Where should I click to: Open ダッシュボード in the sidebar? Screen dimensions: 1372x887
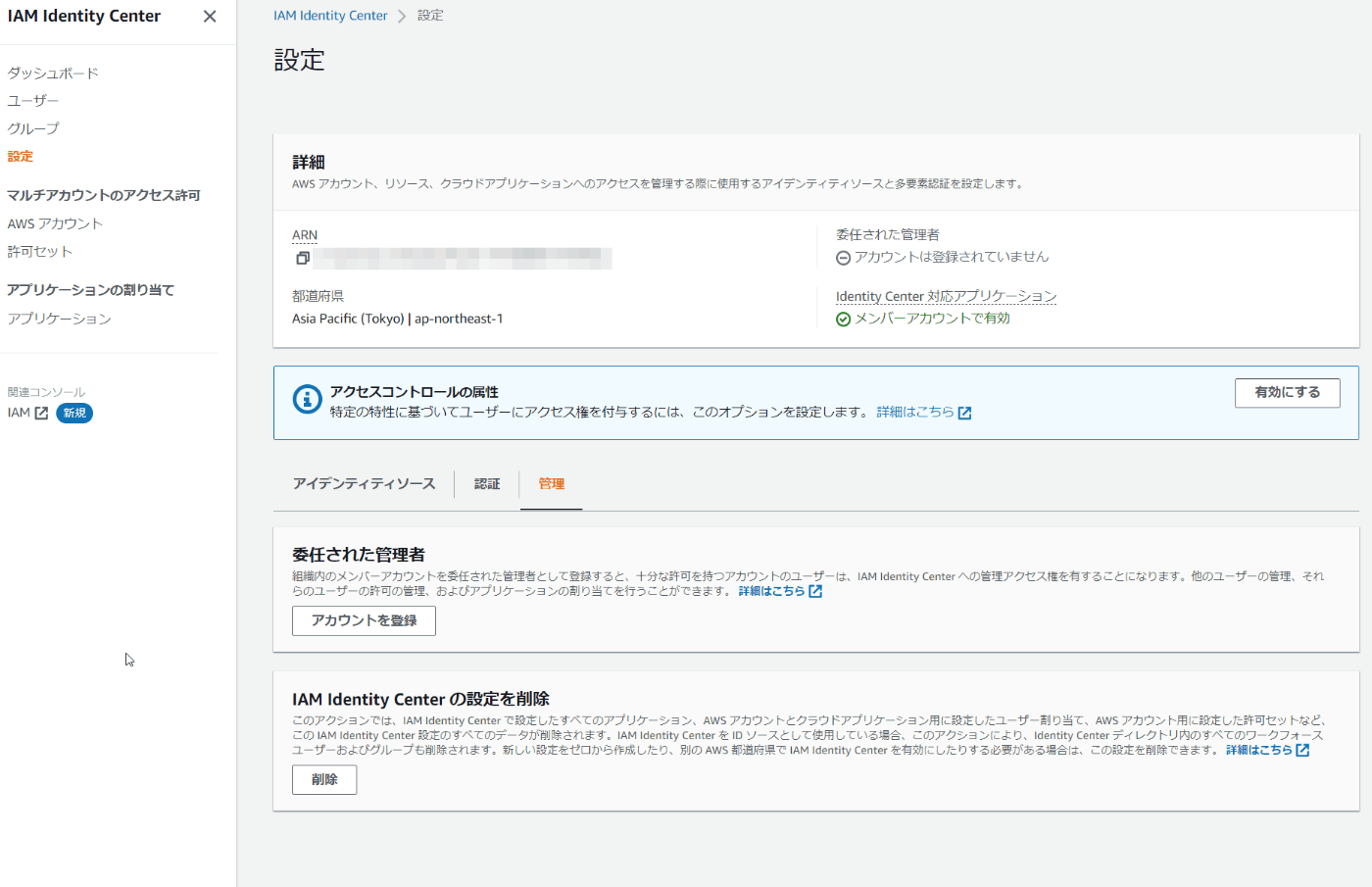(x=53, y=74)
